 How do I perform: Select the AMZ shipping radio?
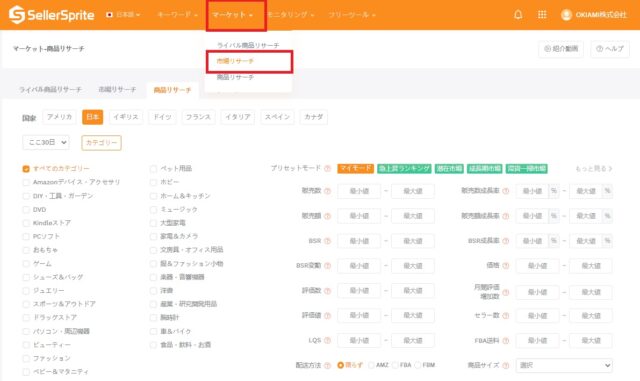coord(371,365)
